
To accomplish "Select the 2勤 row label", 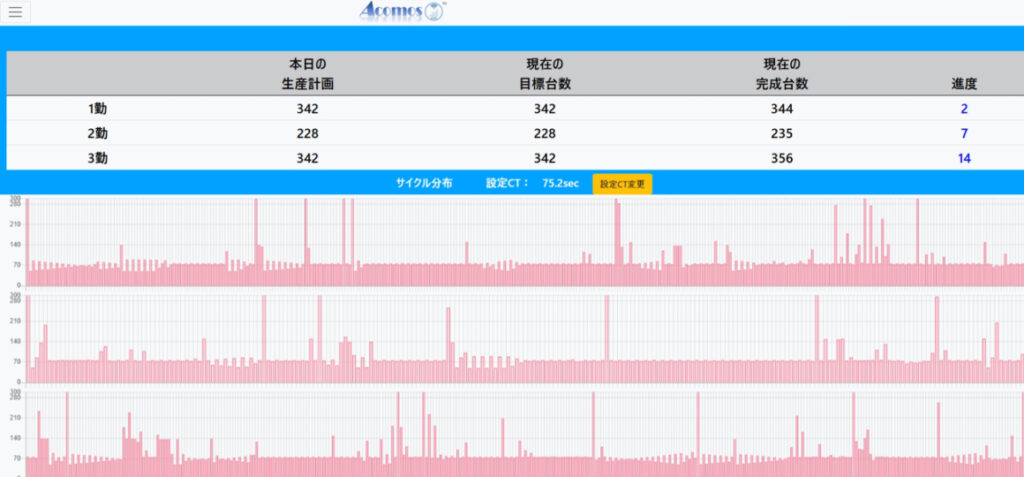I will coord(97,133).
